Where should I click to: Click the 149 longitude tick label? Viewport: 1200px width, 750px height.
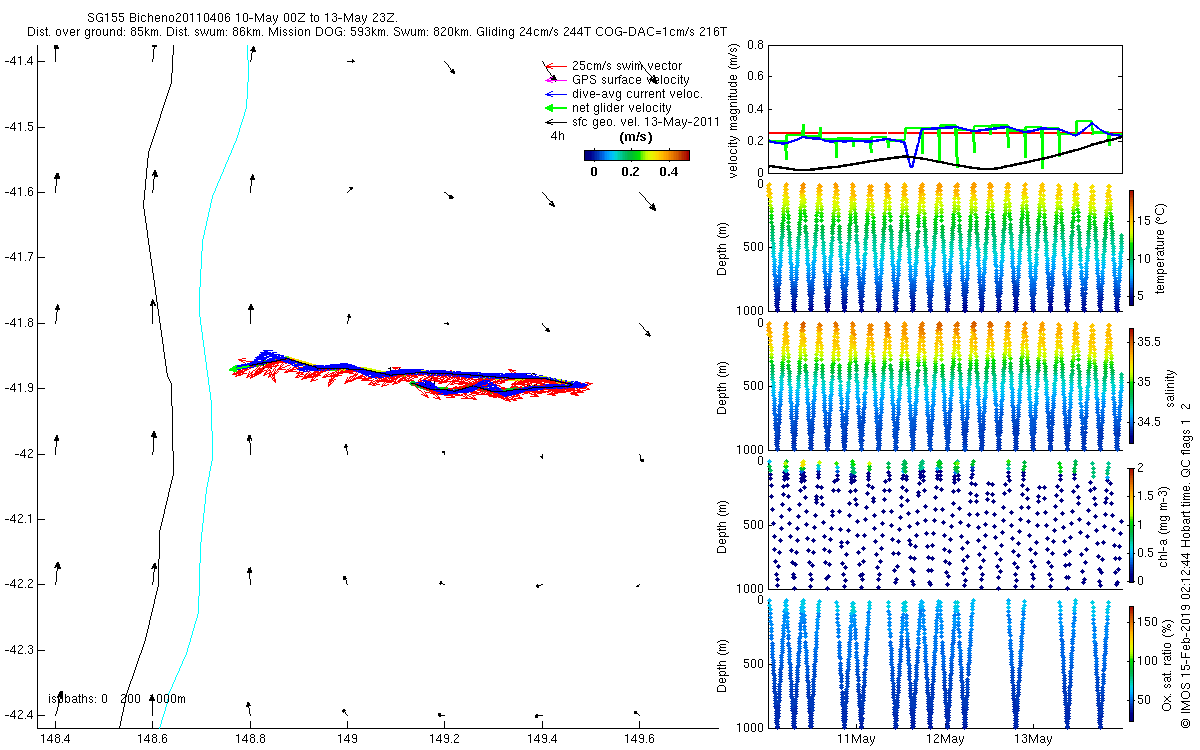[x=348, y=738]
